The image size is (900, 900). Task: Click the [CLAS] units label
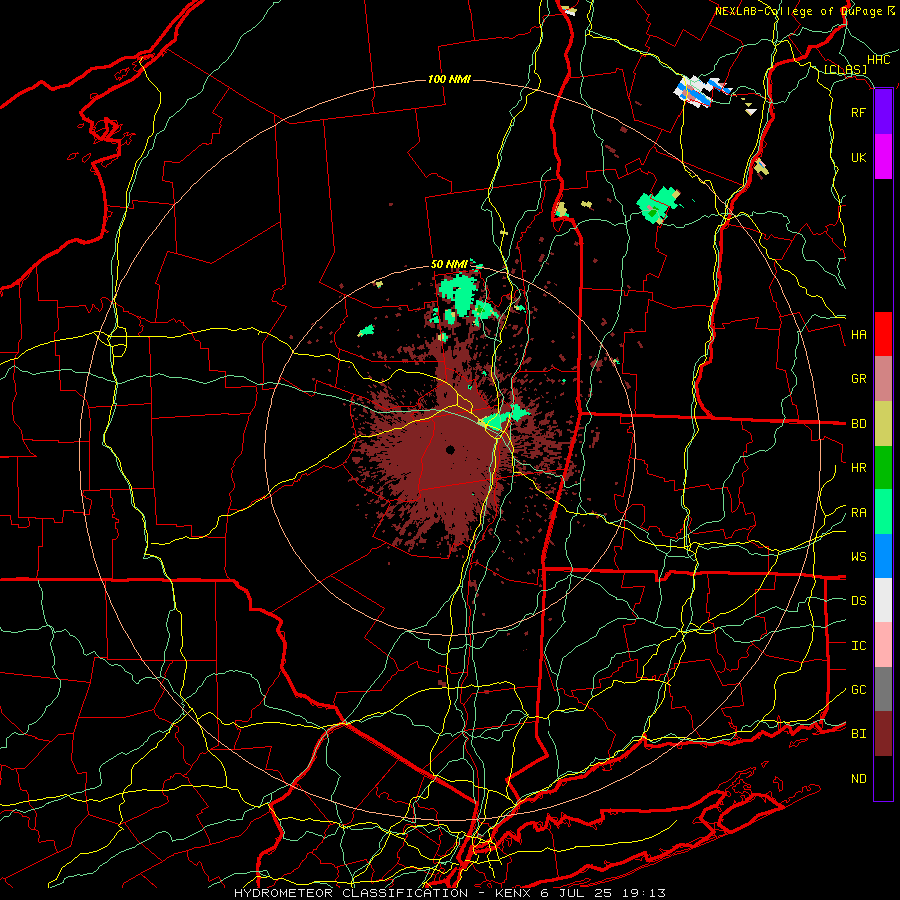(x=845, y=69)
